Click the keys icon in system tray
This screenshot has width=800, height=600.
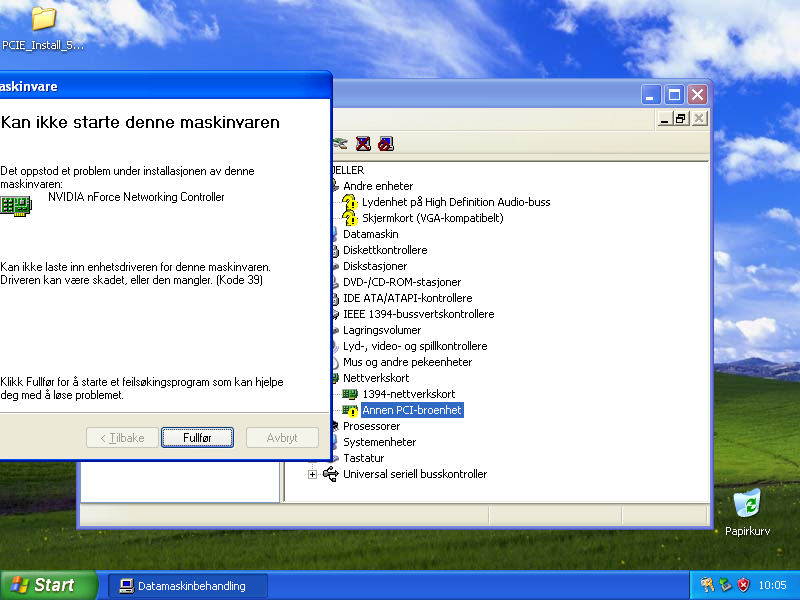tap(707, 585)
